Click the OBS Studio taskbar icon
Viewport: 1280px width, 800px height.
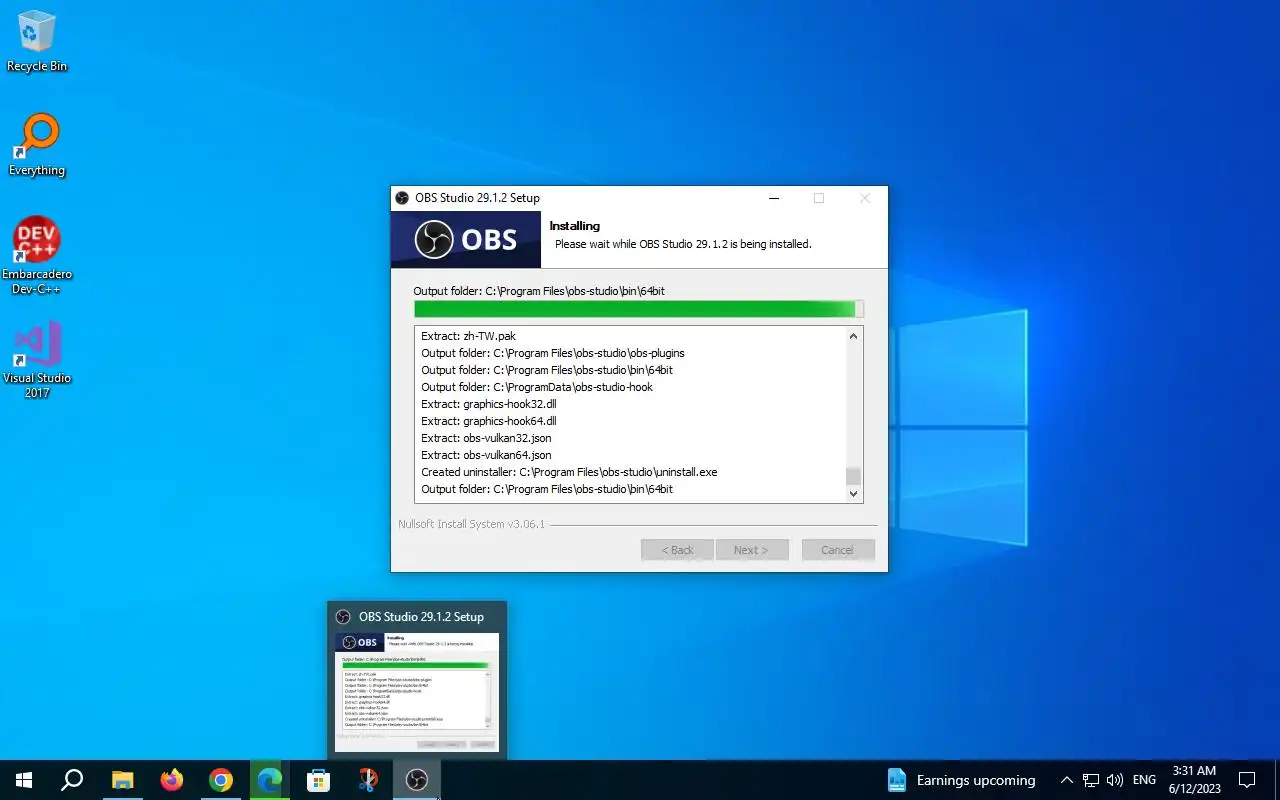point(417,780)
